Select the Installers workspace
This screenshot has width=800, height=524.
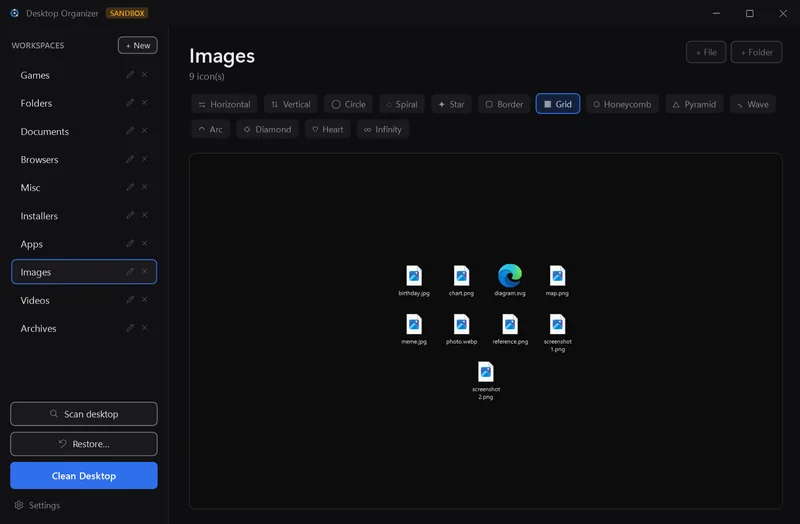coord(84,216)
